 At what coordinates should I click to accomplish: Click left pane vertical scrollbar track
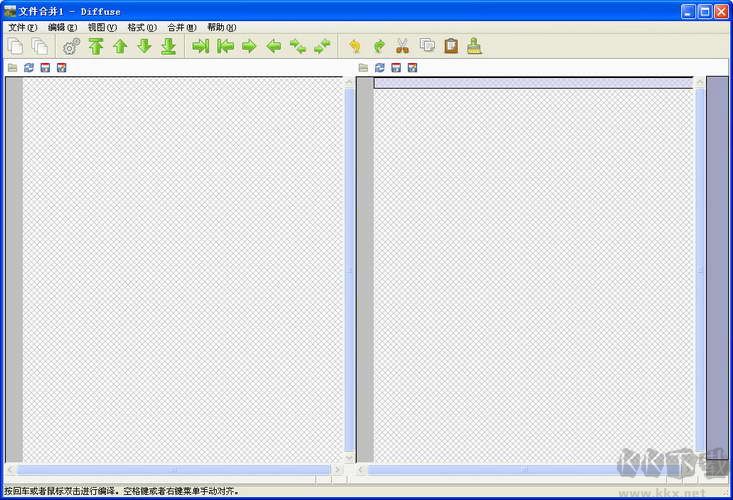point(349,270)
